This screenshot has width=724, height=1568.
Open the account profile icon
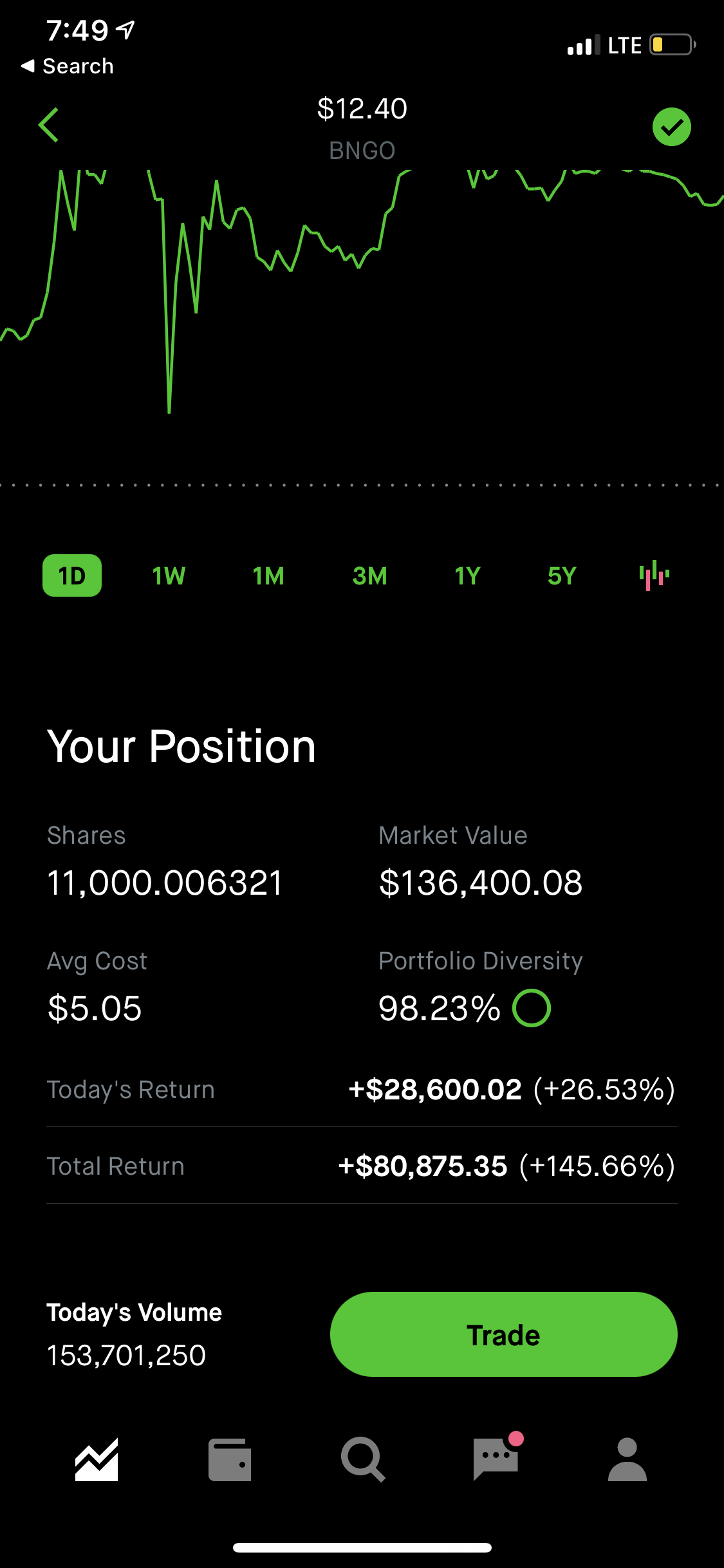[x=627, y=1459]
